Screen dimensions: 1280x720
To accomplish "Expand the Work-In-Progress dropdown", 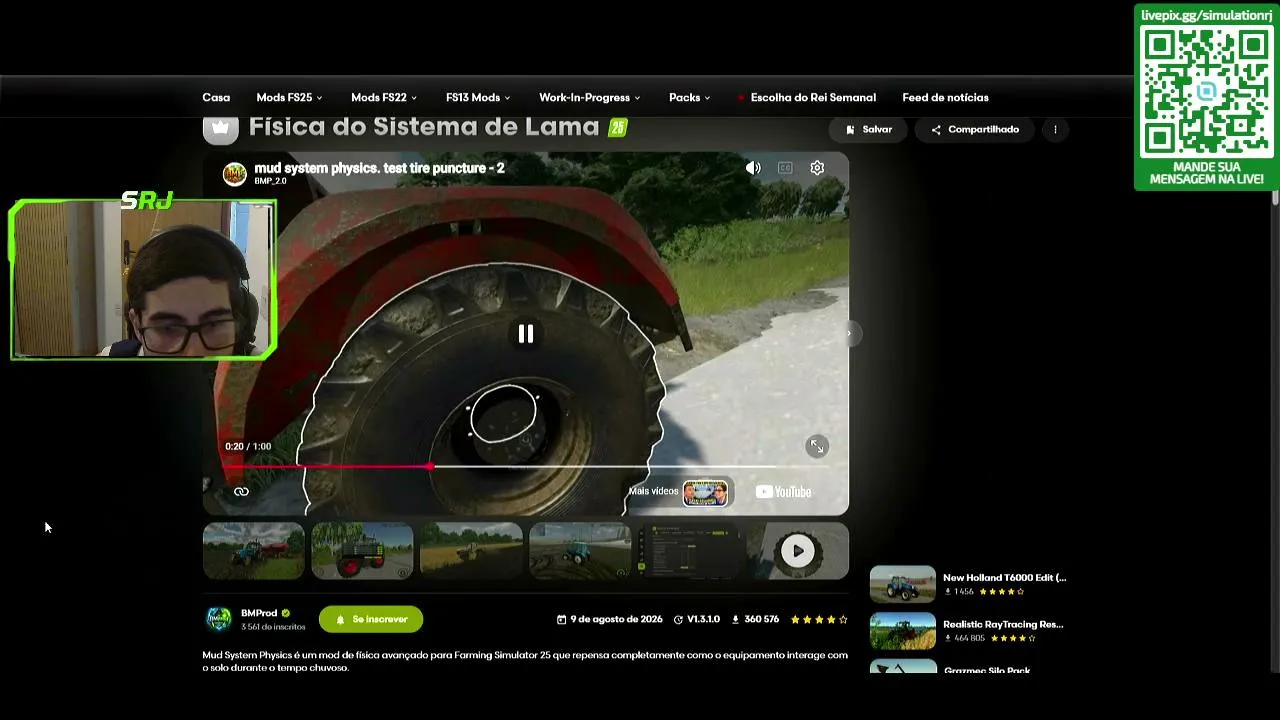I will (589, 97).
